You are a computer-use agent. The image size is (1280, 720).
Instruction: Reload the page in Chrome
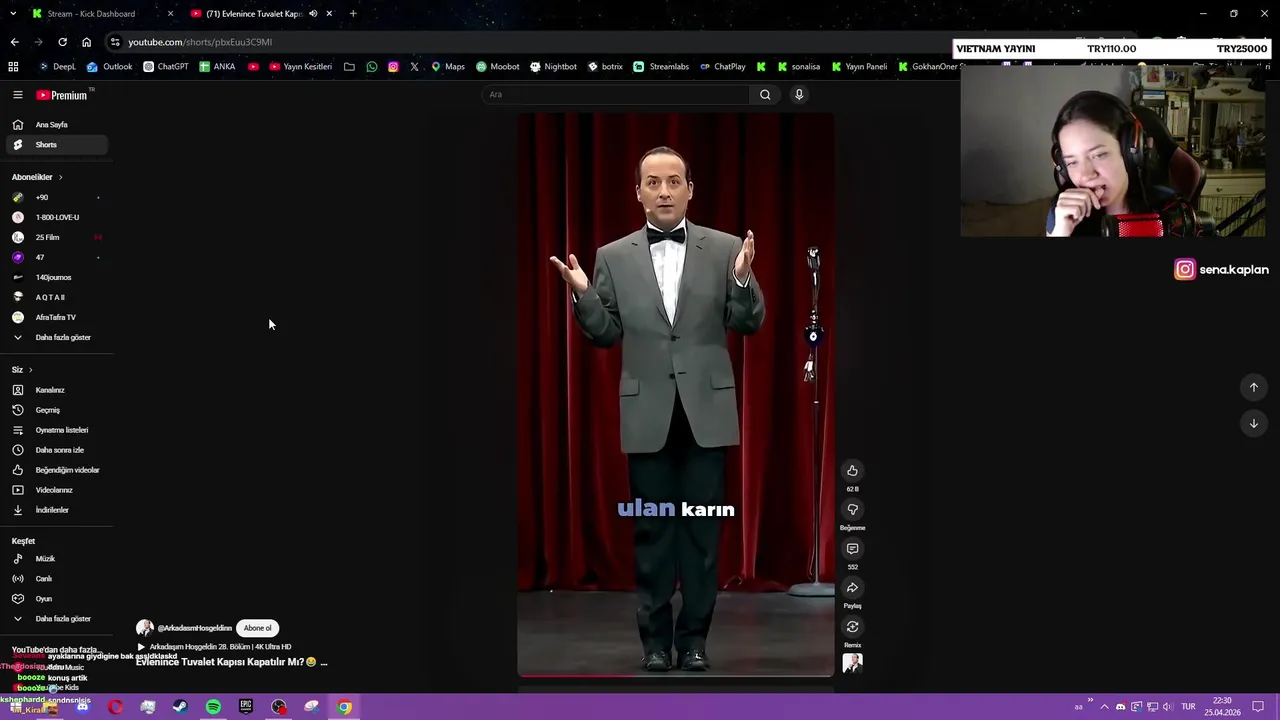click(62, 42)
